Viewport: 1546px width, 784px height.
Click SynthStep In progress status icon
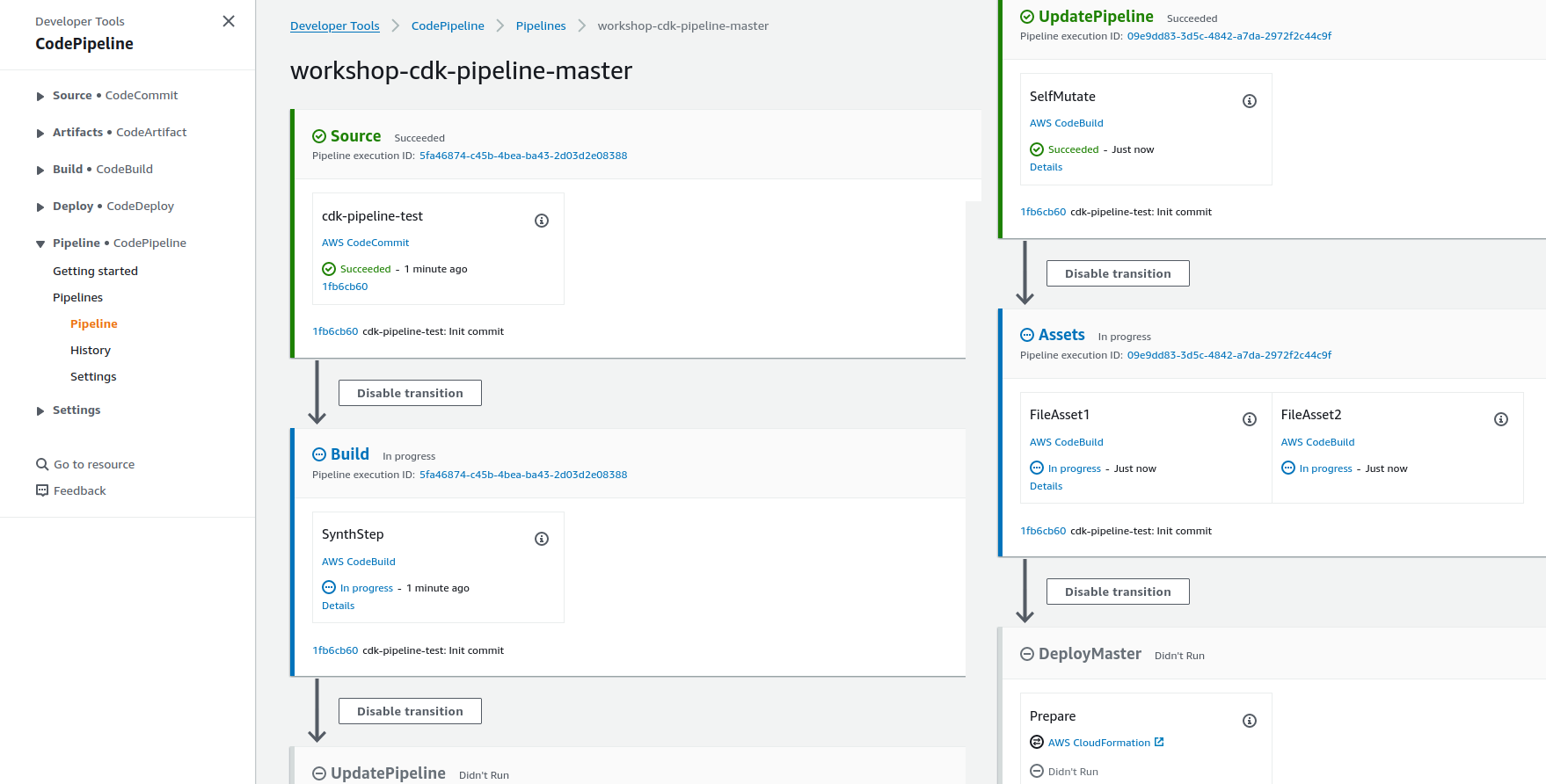point(329,587)
